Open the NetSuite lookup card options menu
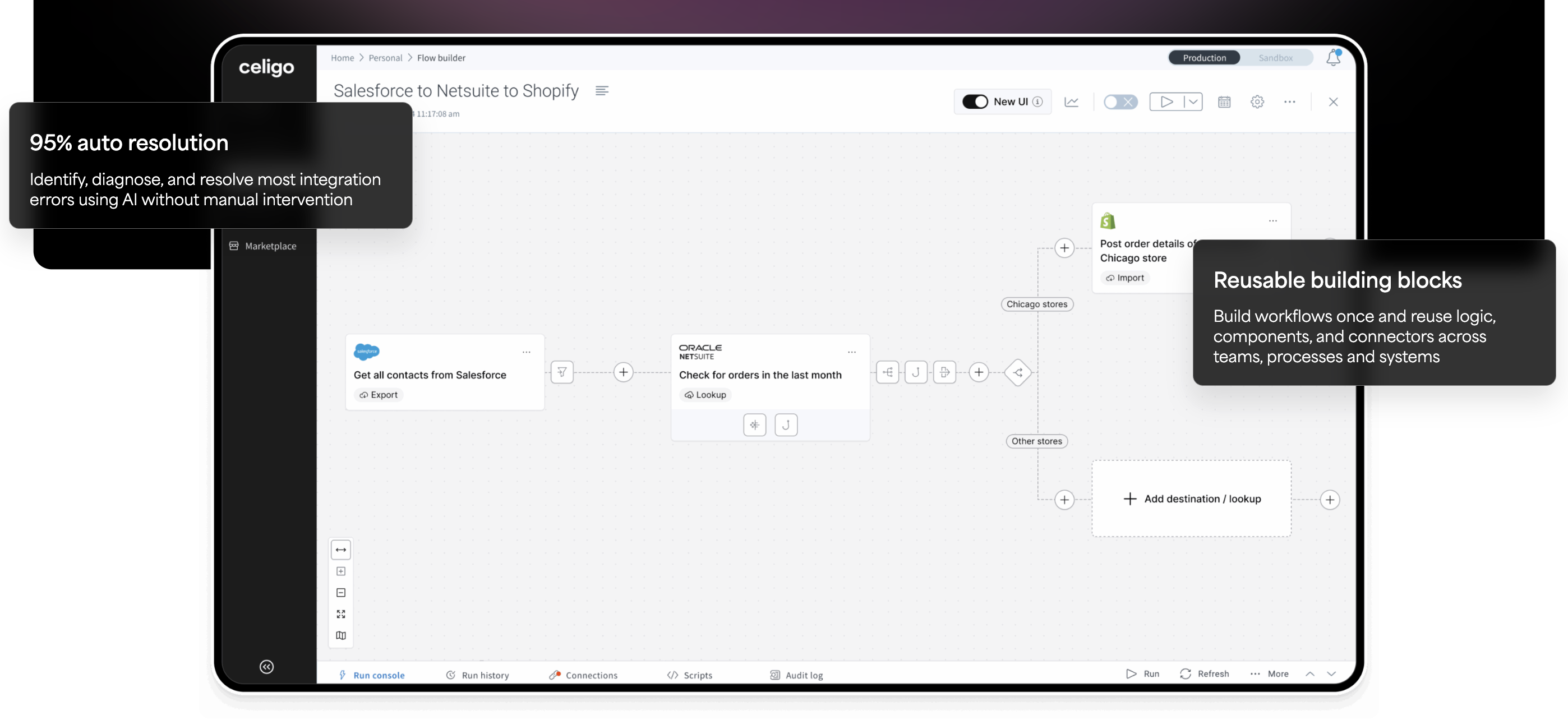1568x720 pixels. (851, 352)
